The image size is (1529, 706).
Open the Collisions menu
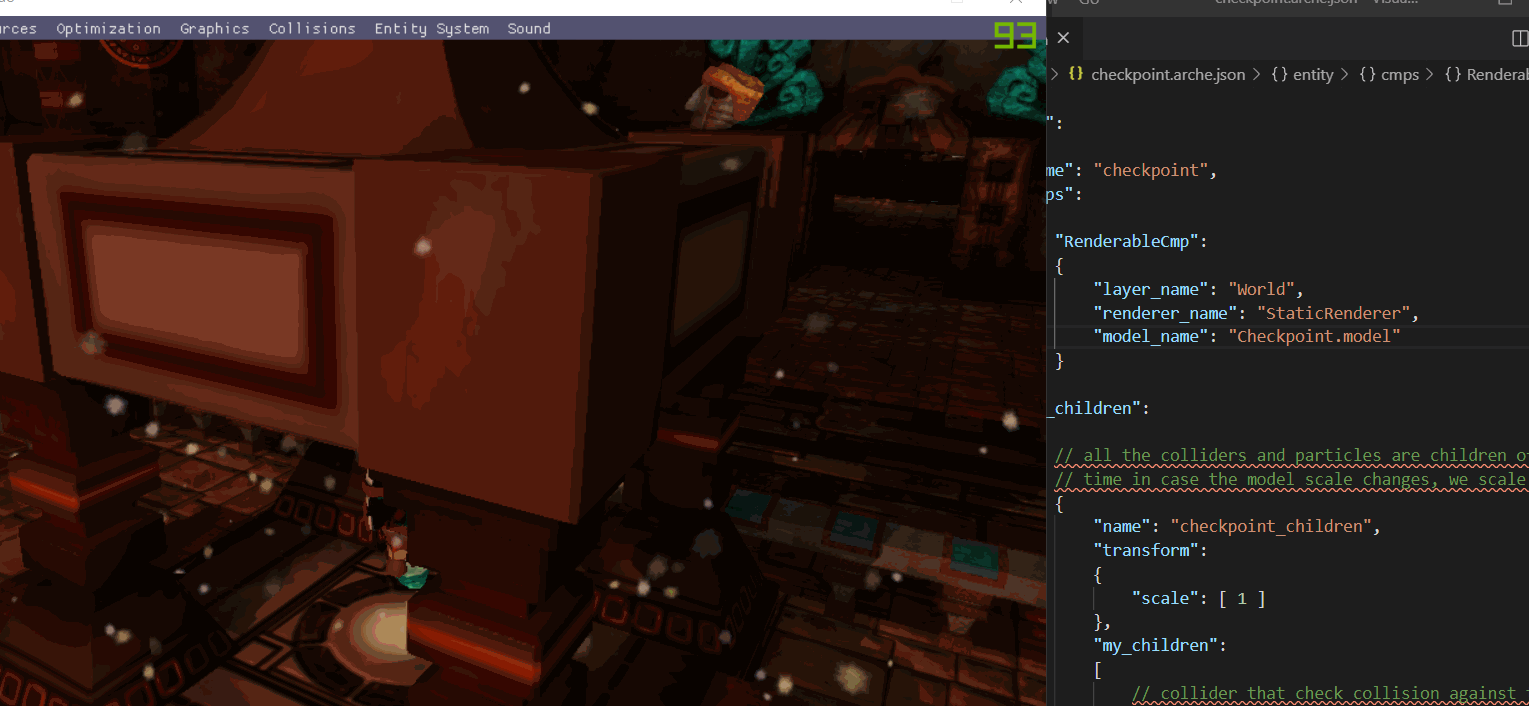click(x=312, y=29)
